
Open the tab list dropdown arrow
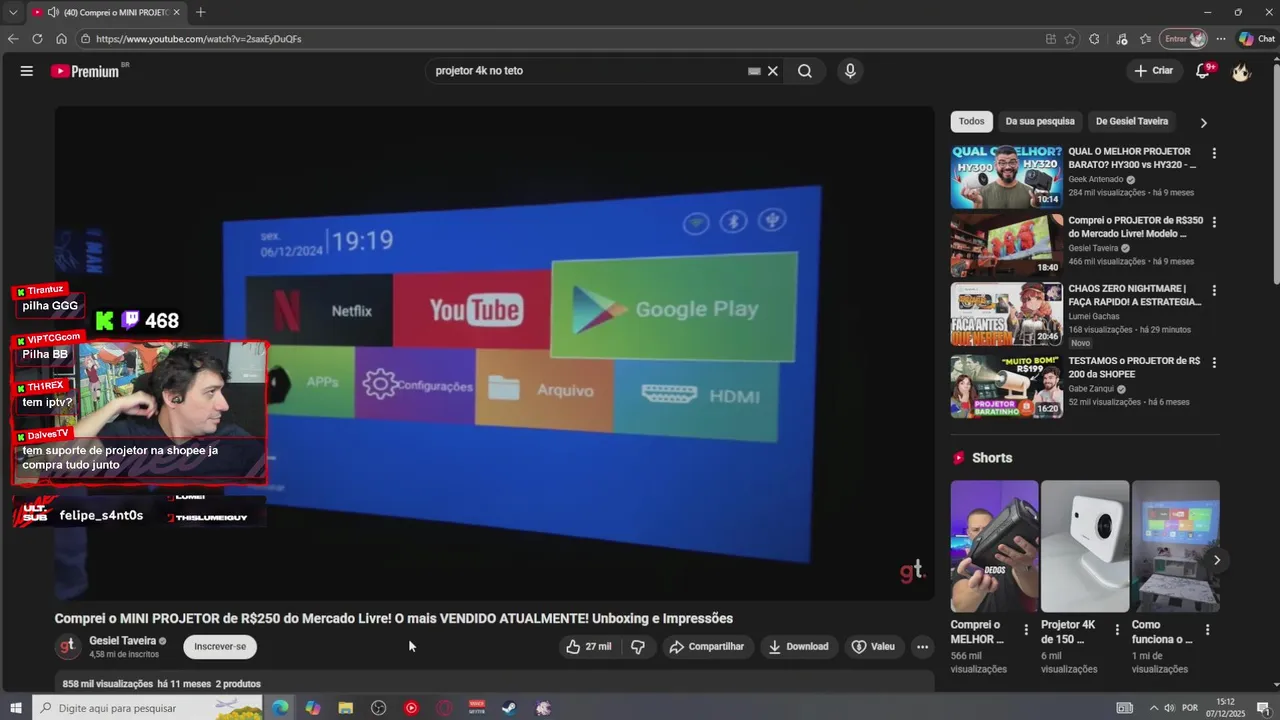pyautogui.click(x=13, y=12)
